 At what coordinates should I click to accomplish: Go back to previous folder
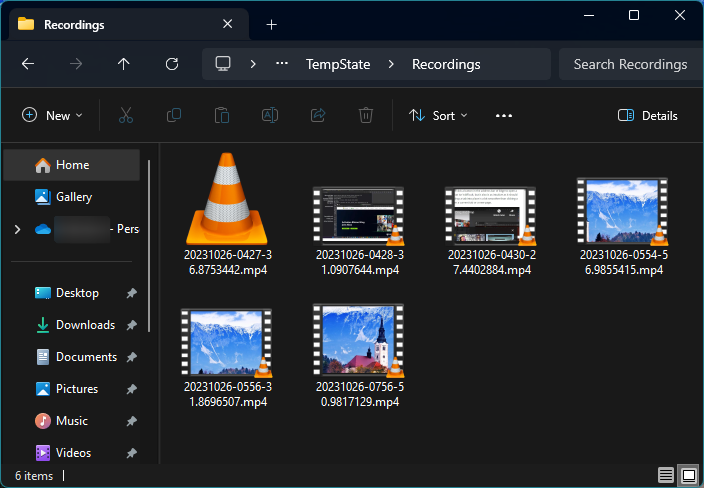tap(28, 64)
